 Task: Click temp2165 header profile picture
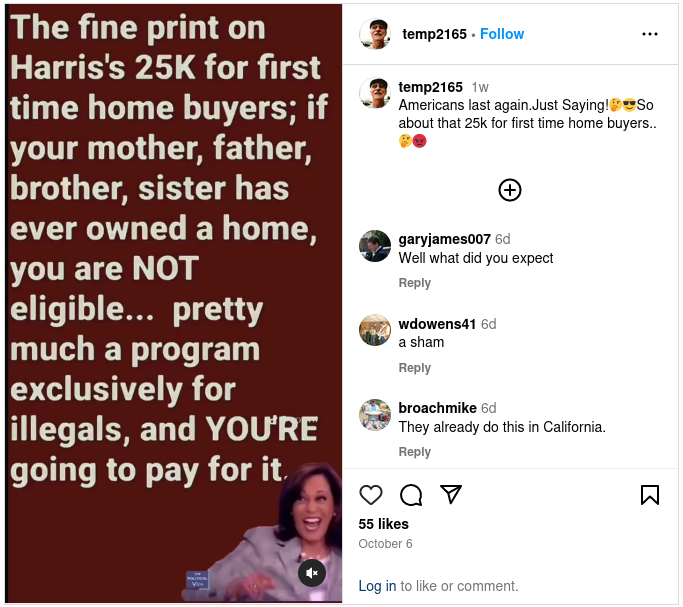pos(375,34)
